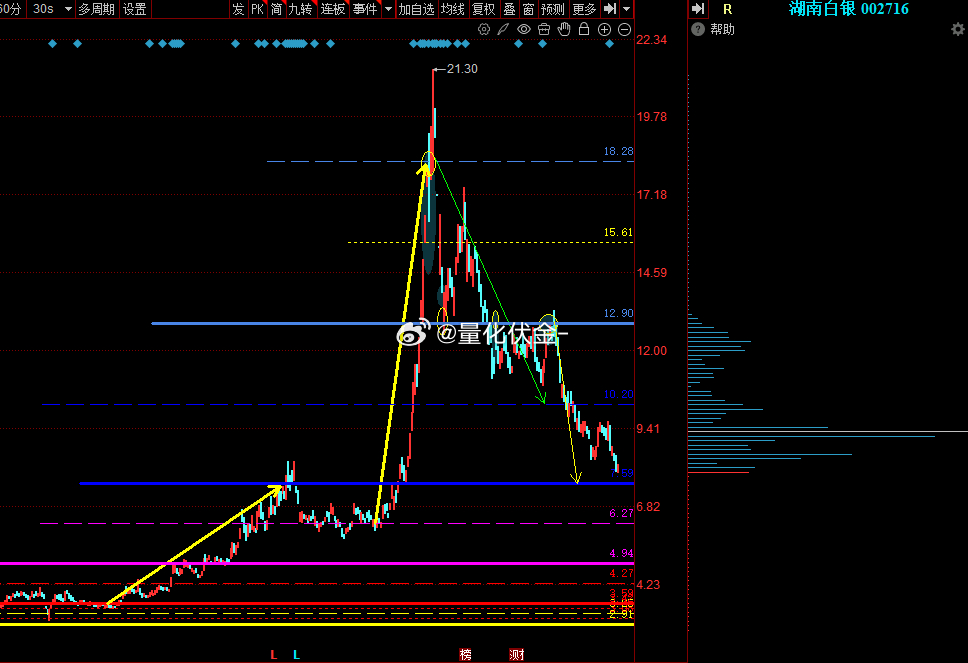Open 多周期 multi-period view
968x663 pixels.
[96, 9]
